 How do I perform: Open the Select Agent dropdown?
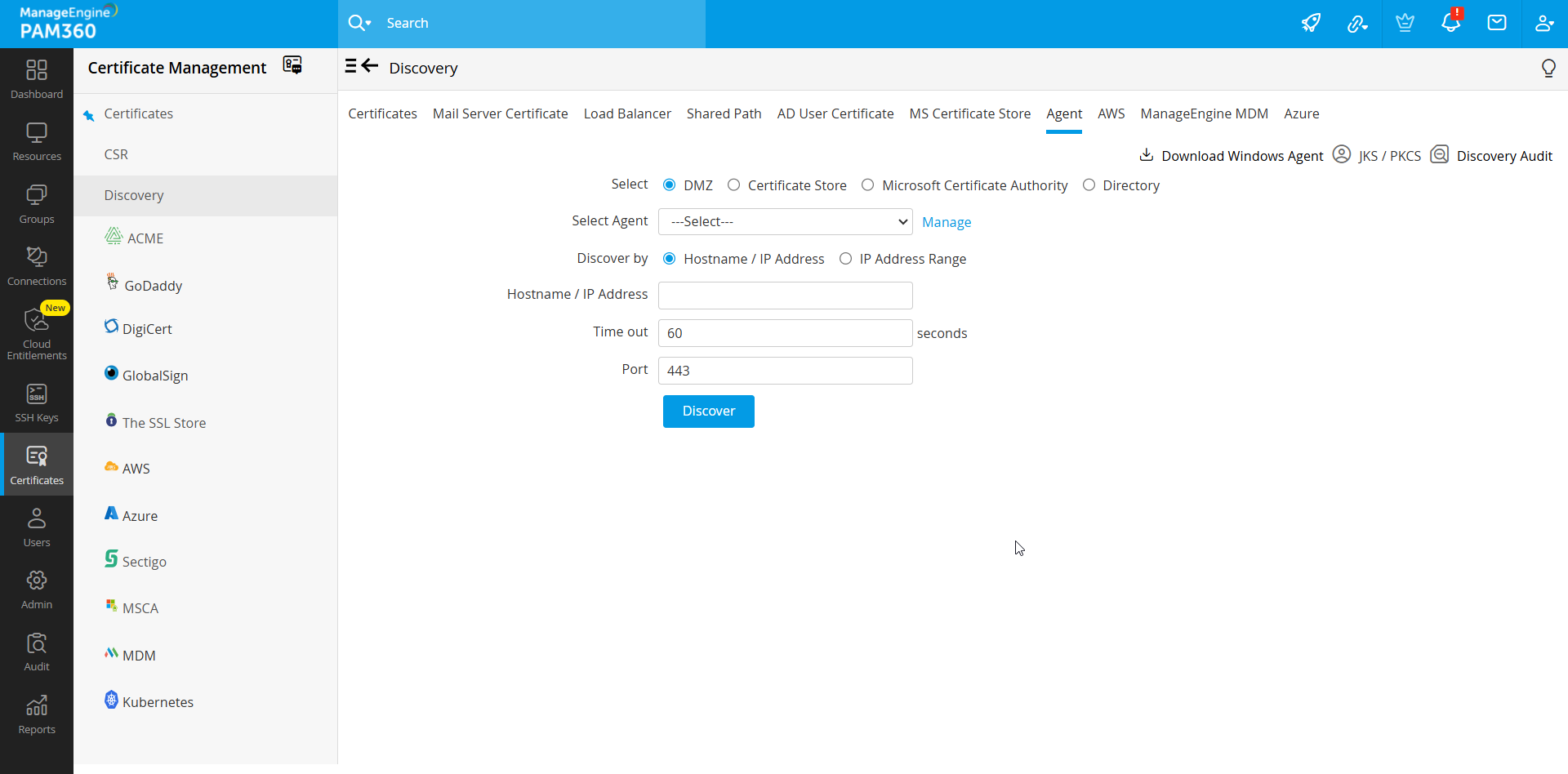coord(786,221)
